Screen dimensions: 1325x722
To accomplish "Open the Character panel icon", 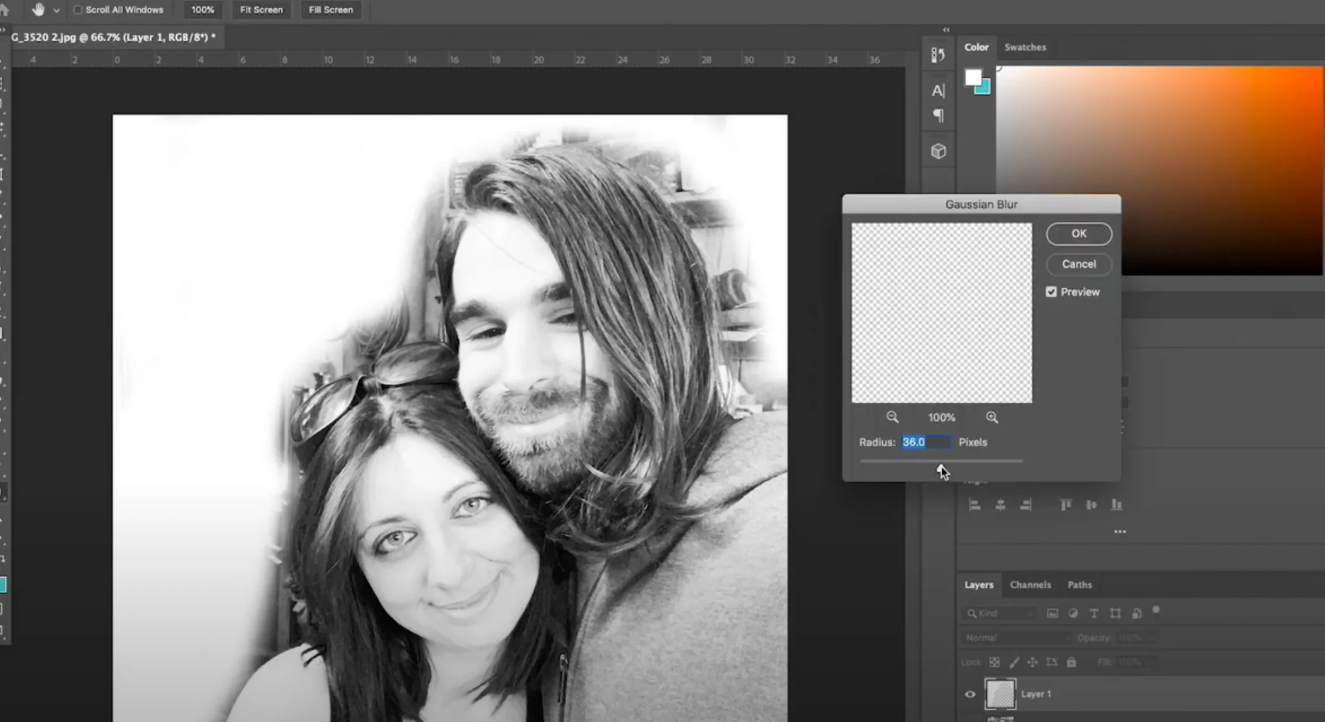I will coord(938,91).
